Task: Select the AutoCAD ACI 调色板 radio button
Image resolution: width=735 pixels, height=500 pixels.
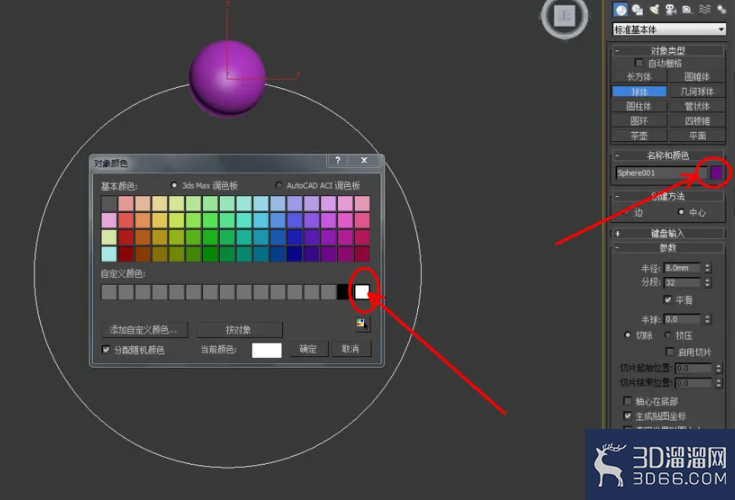Action: [279, 185]
